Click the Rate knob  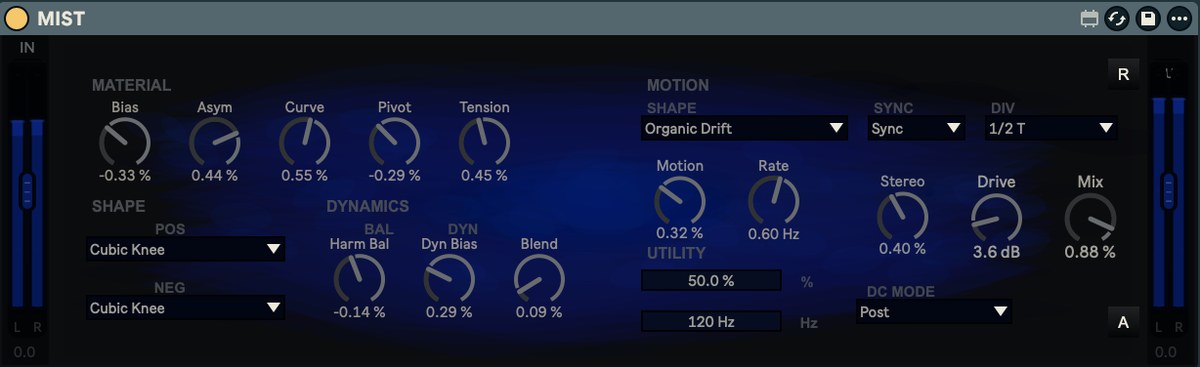point(774,201)
